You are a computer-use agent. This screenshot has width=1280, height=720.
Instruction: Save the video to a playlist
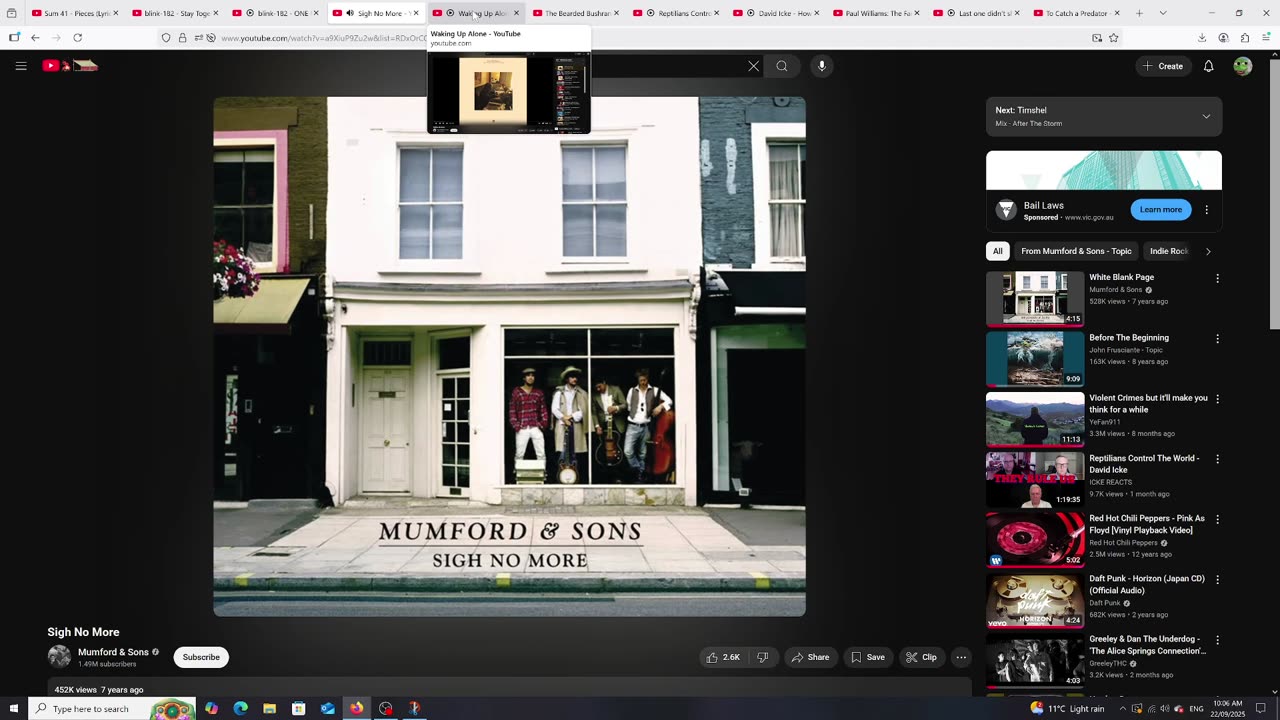click(868, 657)
